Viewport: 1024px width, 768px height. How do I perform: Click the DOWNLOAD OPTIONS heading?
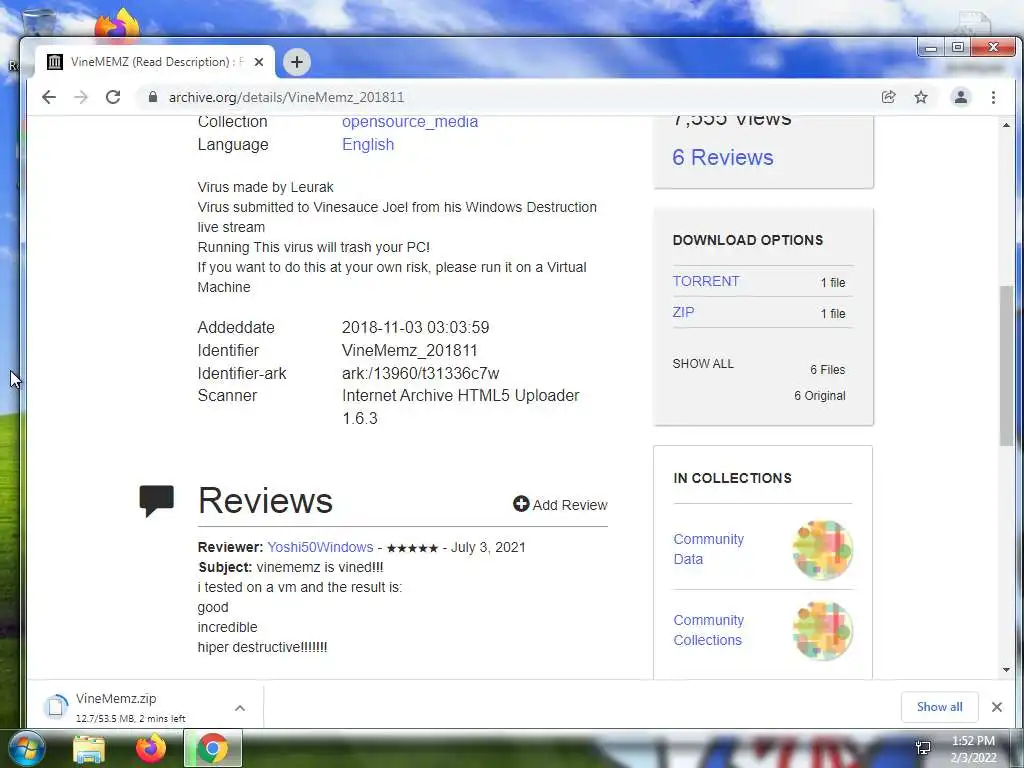click(748, 240)
